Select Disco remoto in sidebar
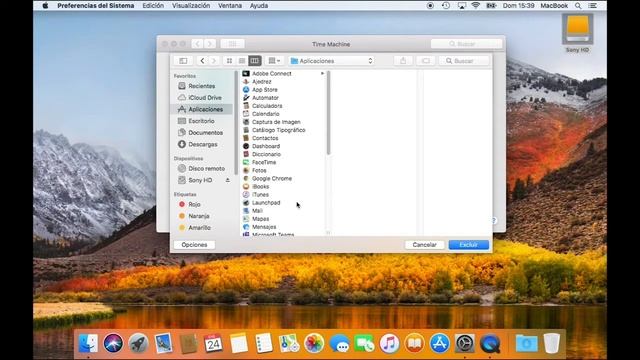The width and height of the screenshot is (640, 360). (202, 168)
